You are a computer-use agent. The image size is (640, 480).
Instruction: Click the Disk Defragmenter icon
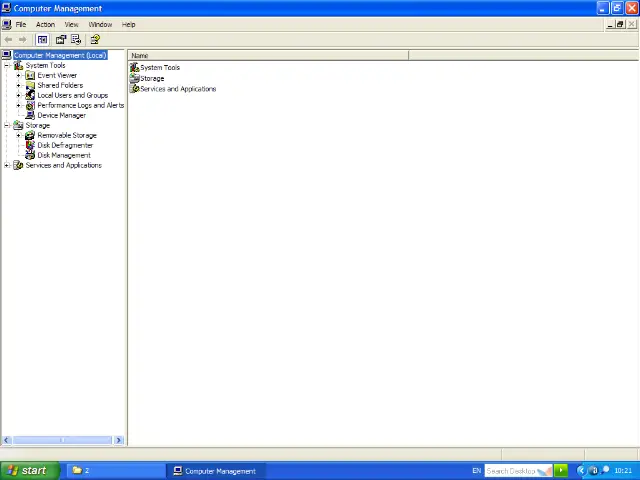coord(30,145)
